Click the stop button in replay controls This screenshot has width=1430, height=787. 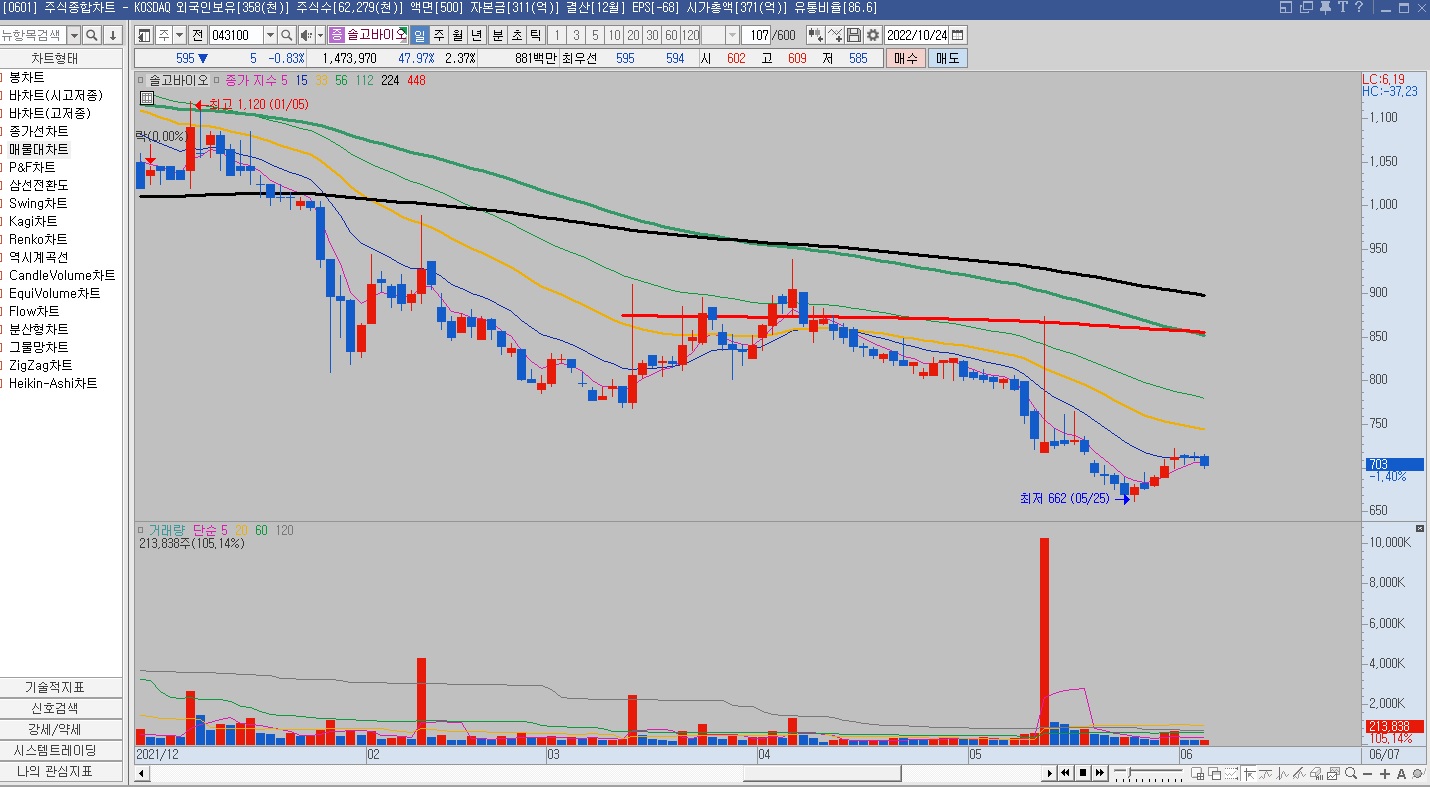[1083, 773]
